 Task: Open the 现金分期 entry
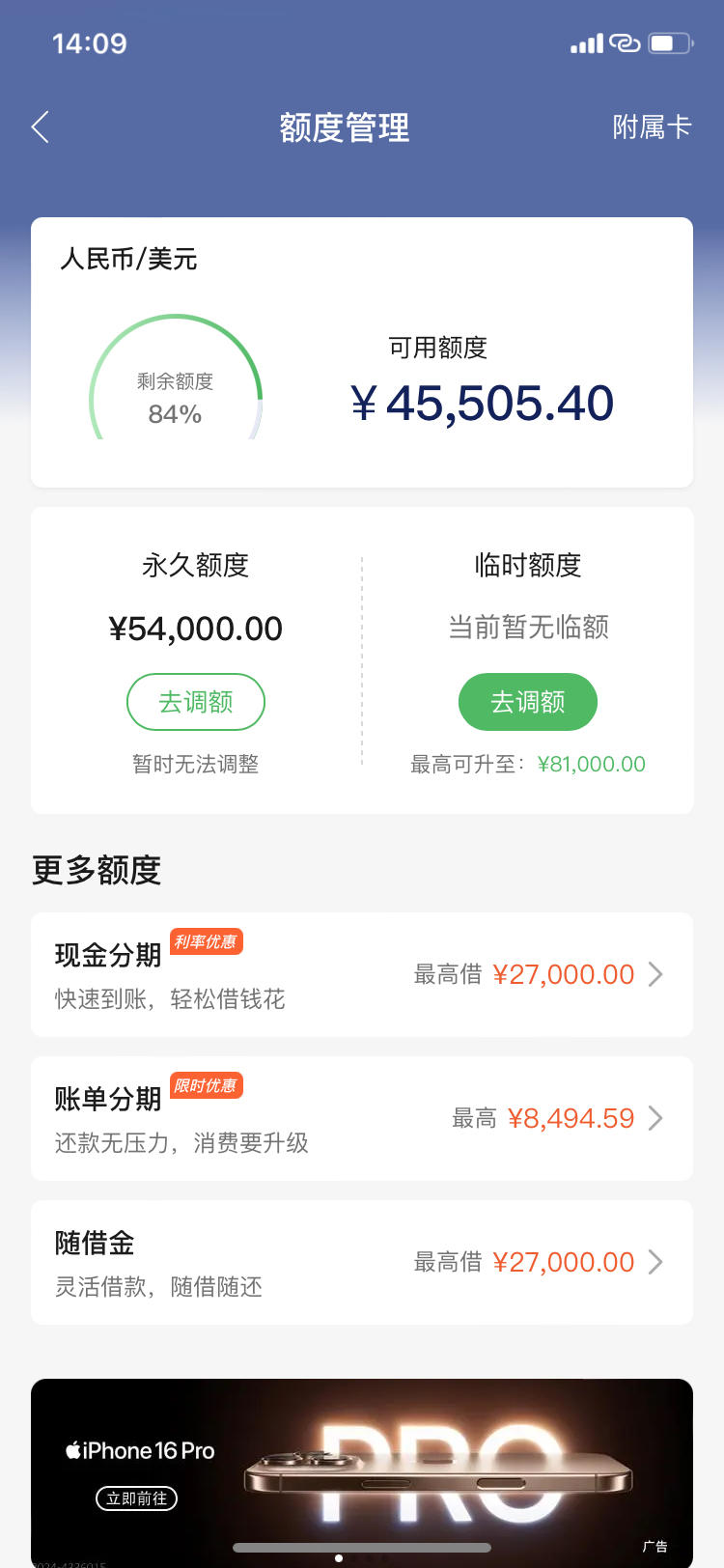[x=362, y=974]
